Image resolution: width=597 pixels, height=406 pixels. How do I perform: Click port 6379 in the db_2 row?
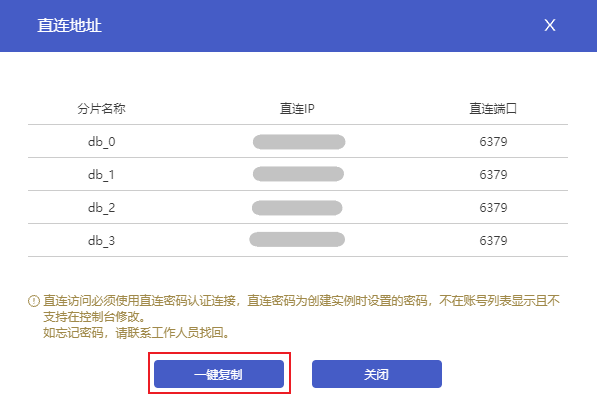[x=493, y=208]
